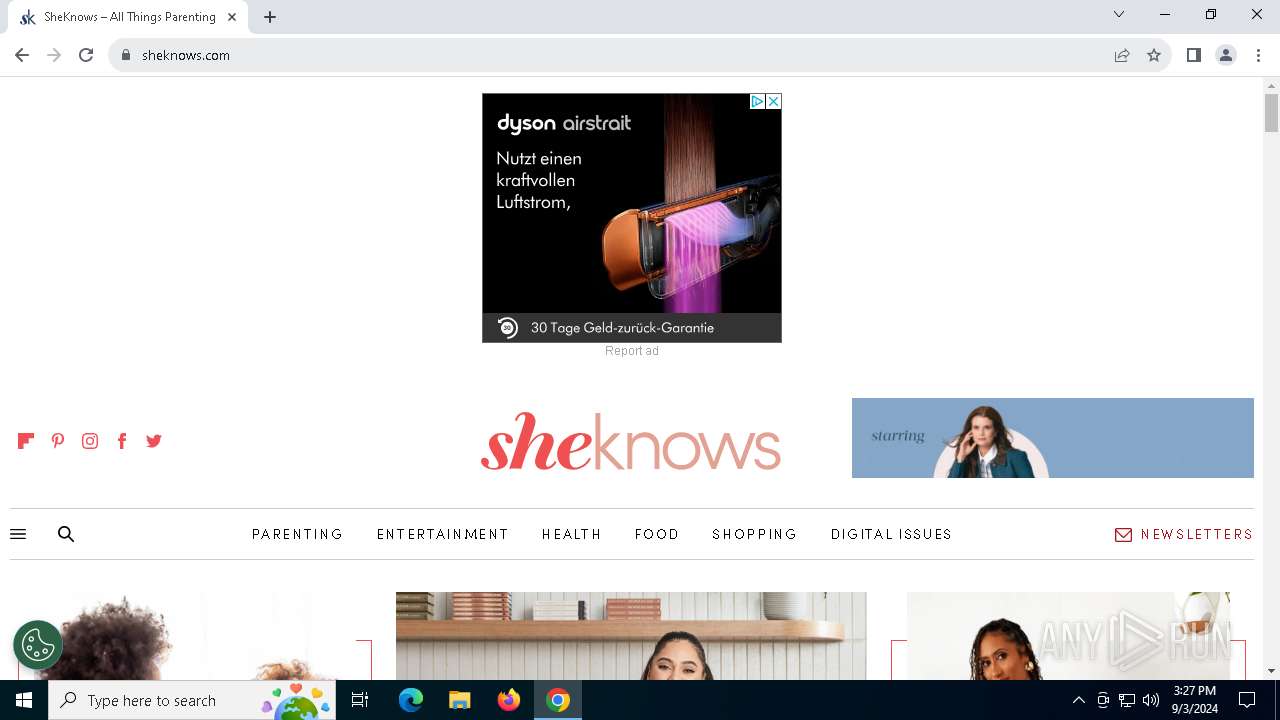Open cookie preferences icon

click(38, 645)
